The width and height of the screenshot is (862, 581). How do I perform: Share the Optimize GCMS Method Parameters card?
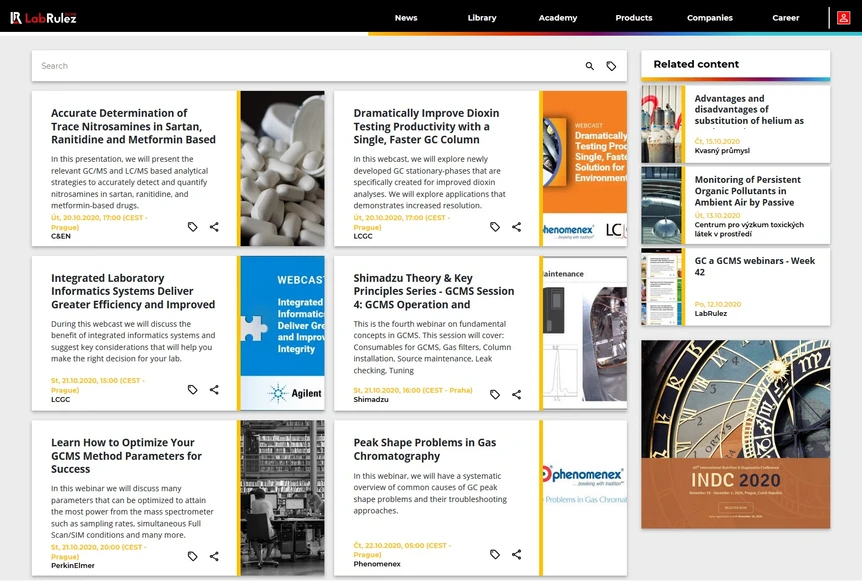214,556
